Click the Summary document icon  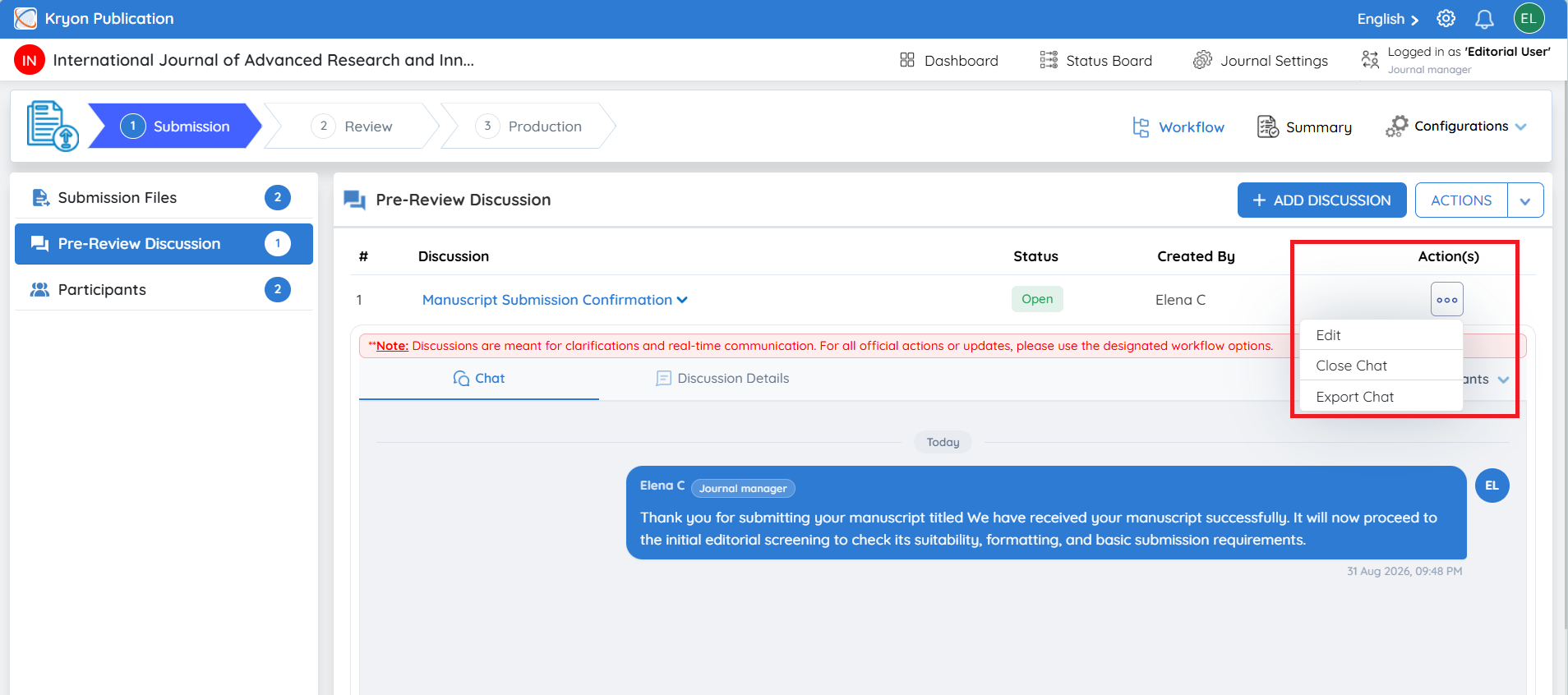[1268, 127]
